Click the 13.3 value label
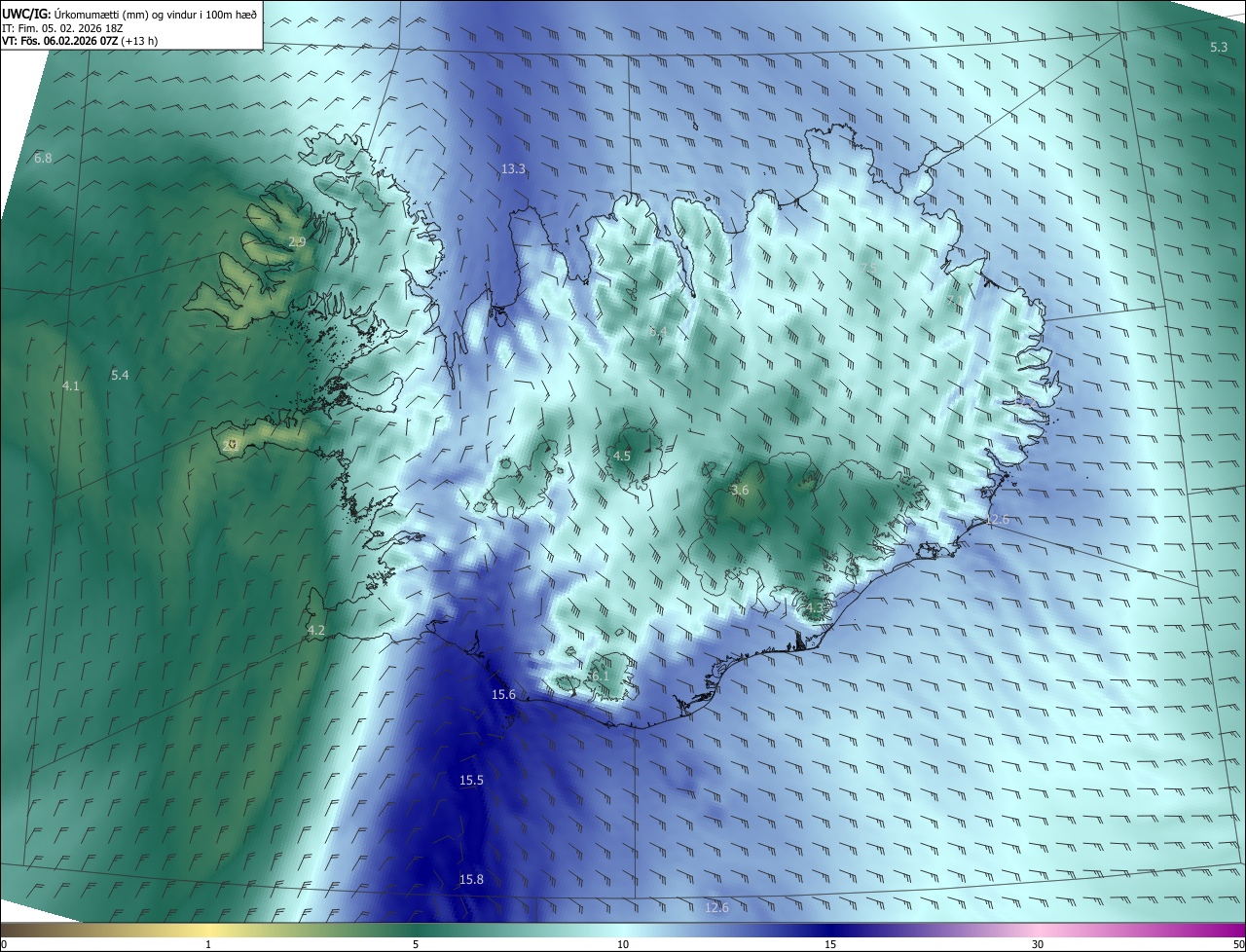 [513, 169]
